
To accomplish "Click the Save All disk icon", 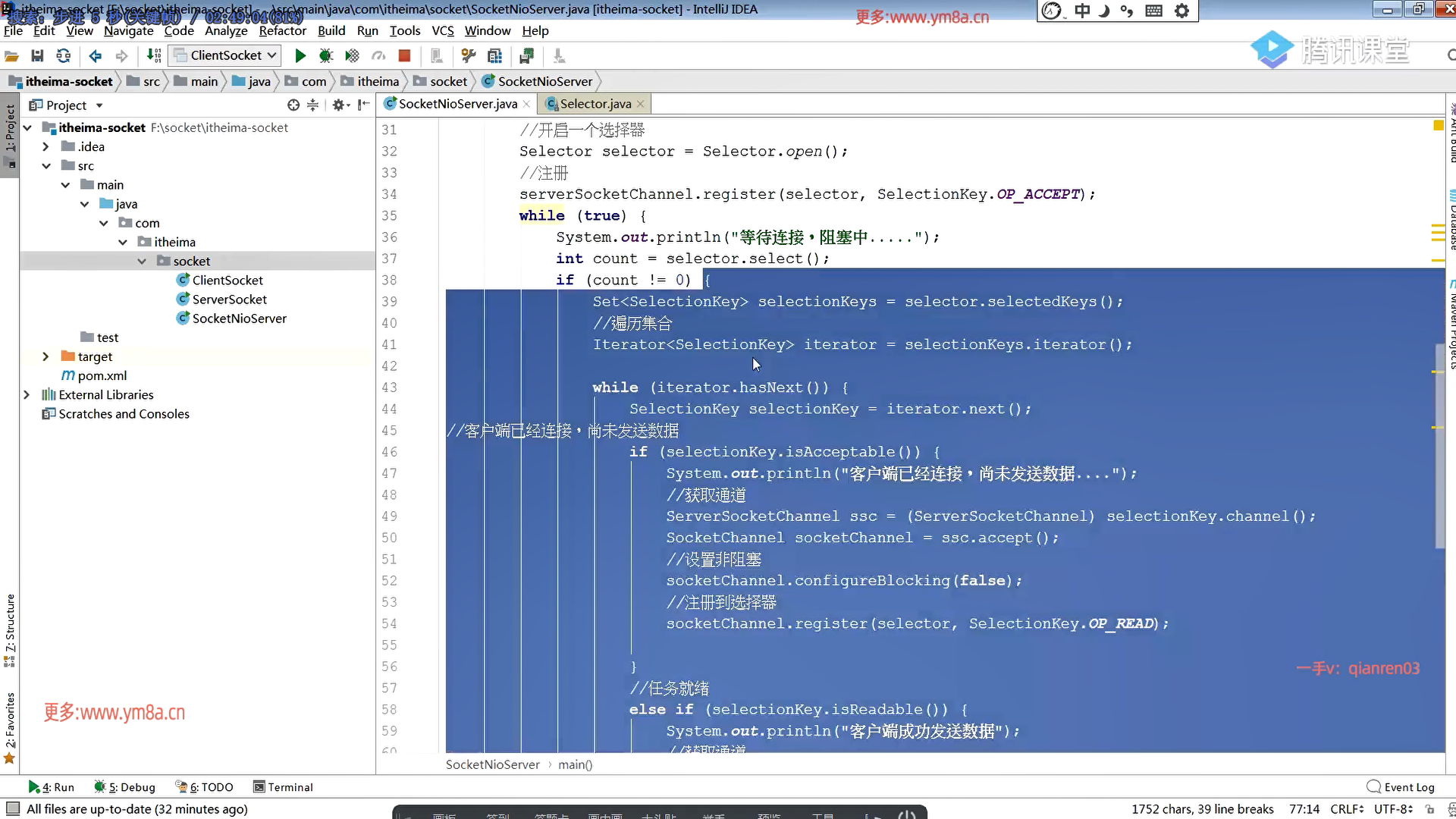I will [37, 55].
